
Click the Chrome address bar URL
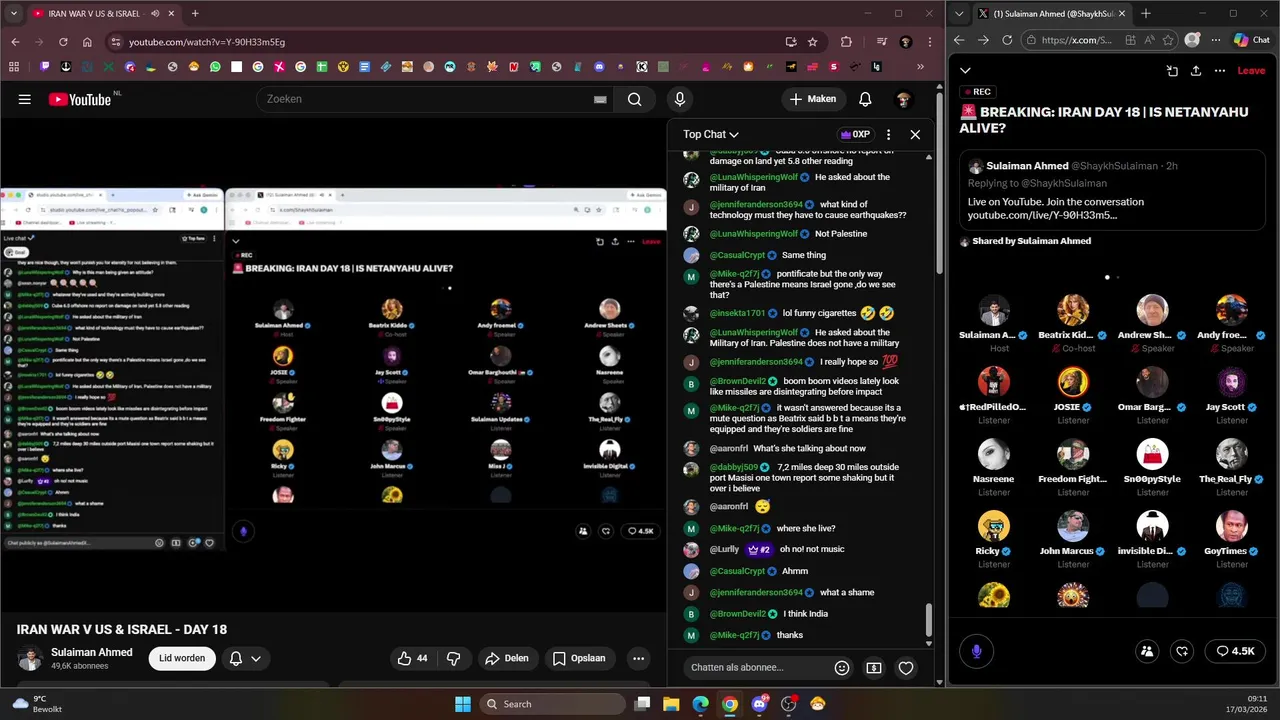pos(207,42)
